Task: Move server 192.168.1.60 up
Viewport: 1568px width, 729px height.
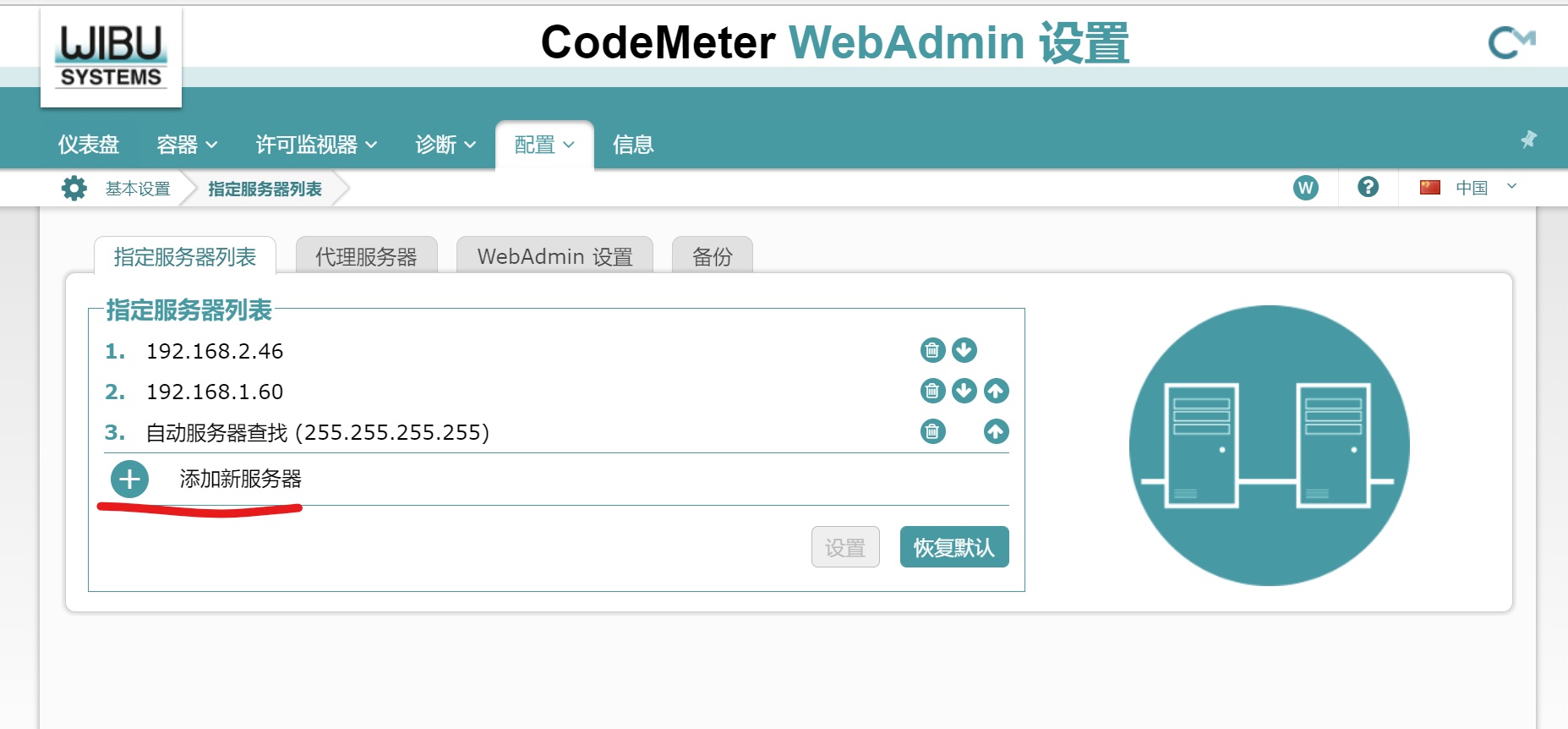Action: point(997,391)
